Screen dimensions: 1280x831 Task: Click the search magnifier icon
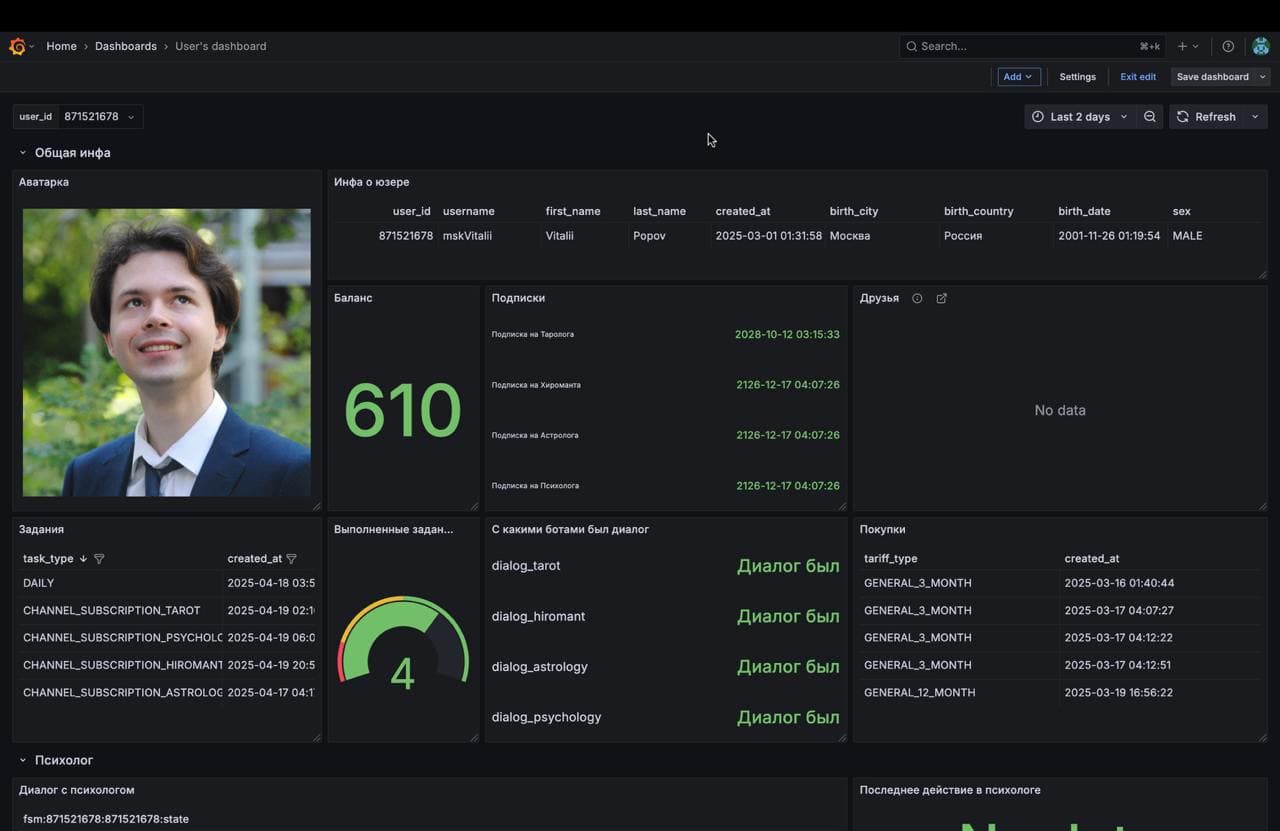point(911,46)
